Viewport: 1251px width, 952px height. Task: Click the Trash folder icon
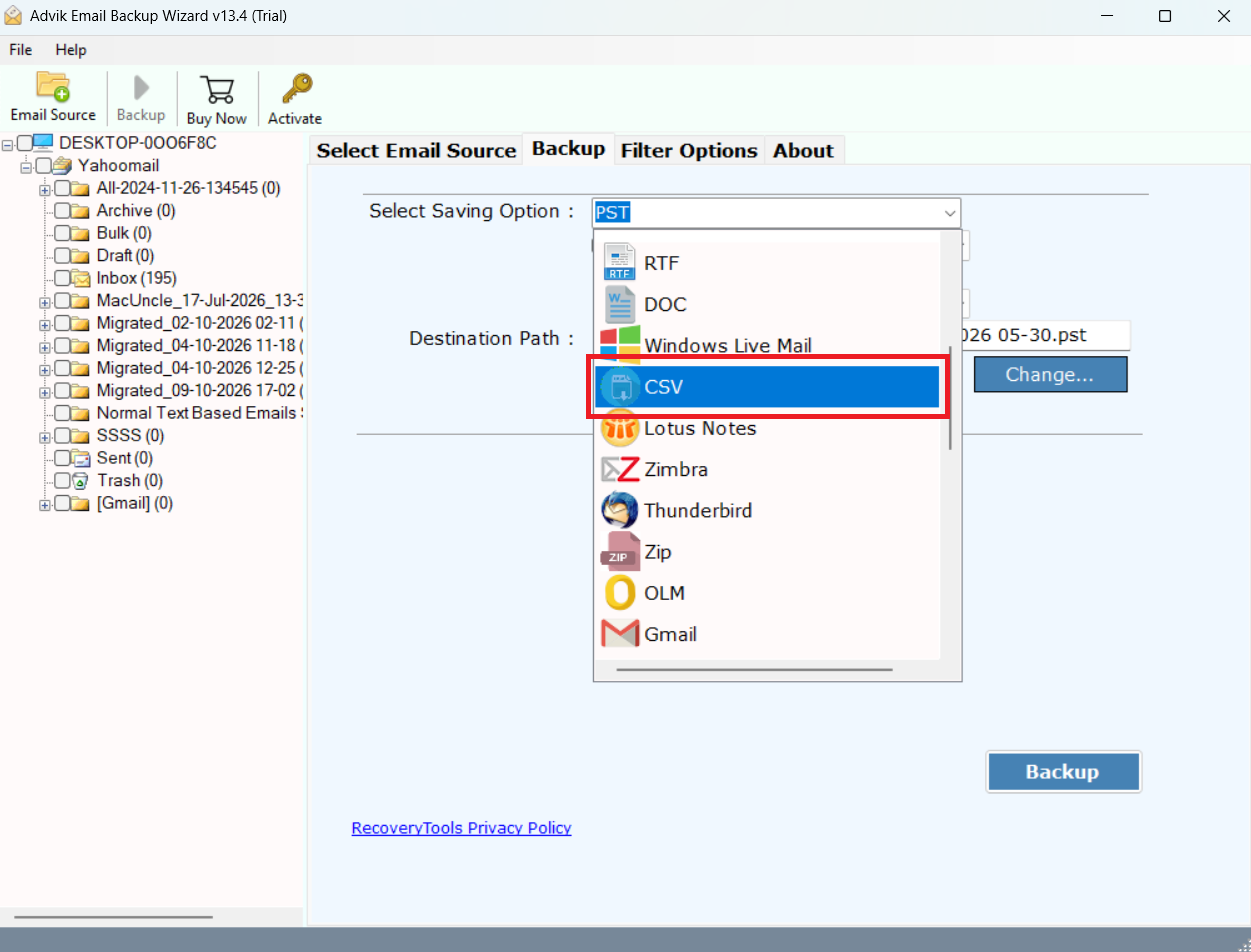coord(81,480)
